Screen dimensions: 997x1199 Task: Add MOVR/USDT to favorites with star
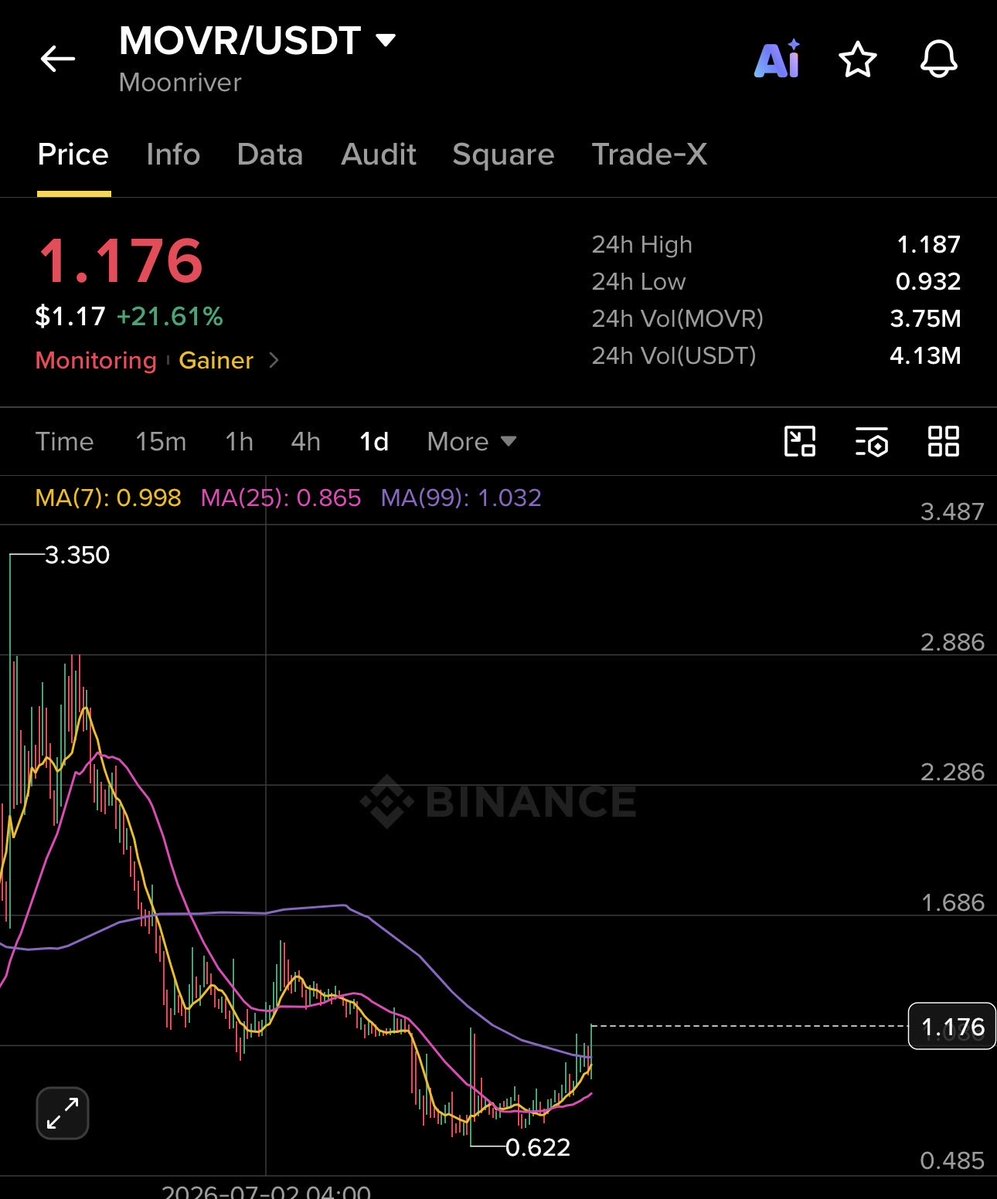[x=858, y=60]
